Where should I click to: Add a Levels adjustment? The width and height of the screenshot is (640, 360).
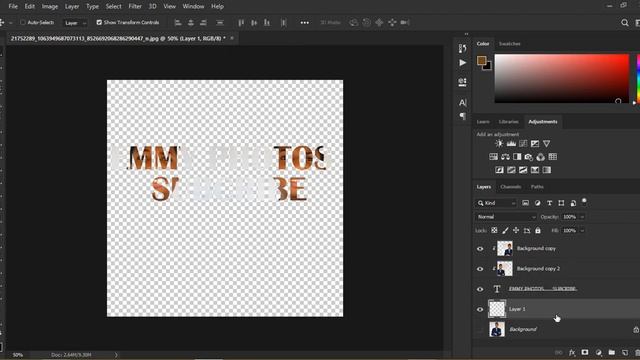[511, 144]
